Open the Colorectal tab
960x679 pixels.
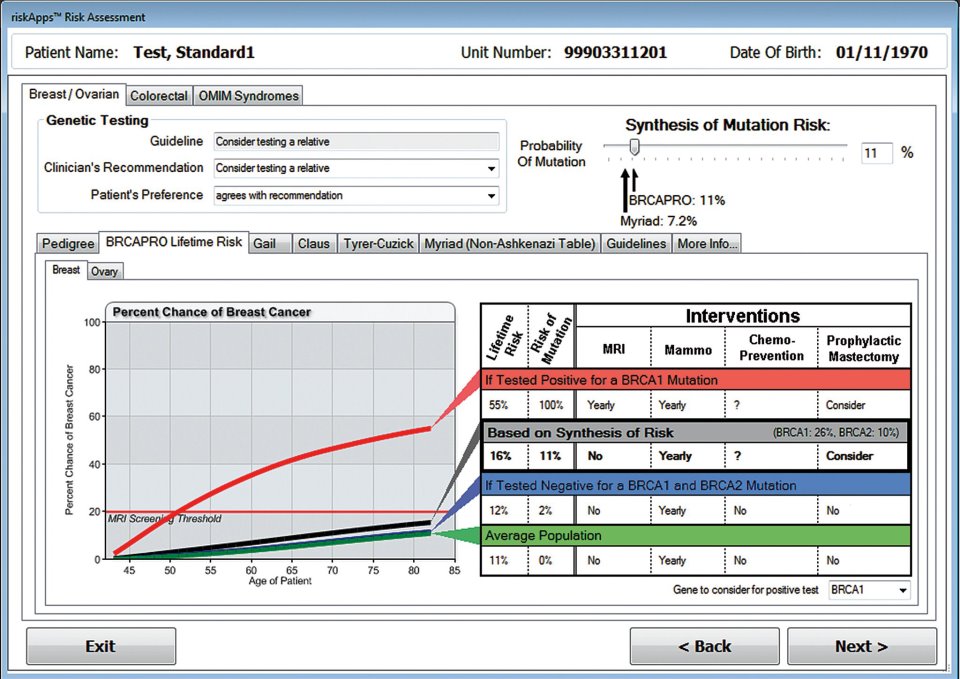pos(159,96)
